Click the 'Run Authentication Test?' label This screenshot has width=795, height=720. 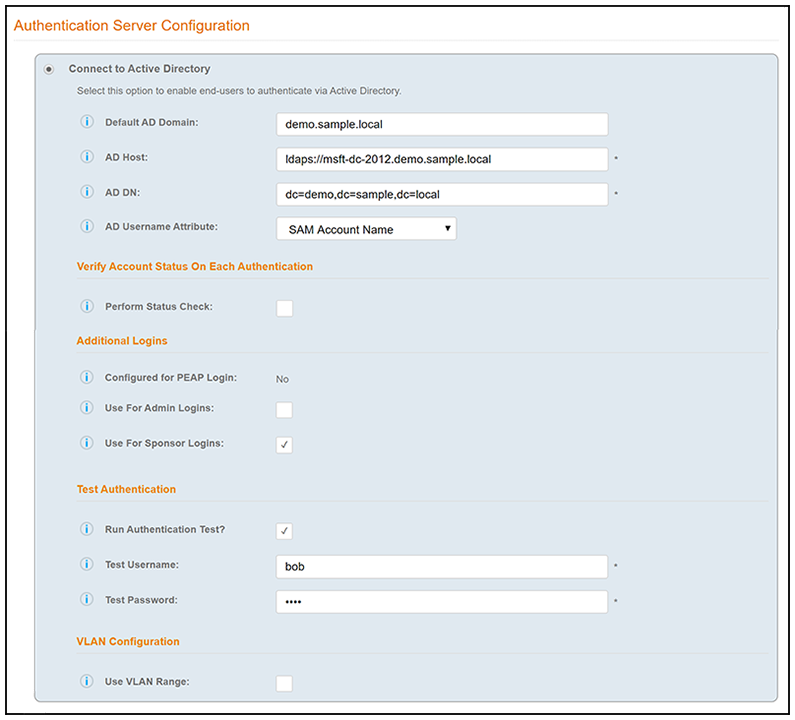165,529
